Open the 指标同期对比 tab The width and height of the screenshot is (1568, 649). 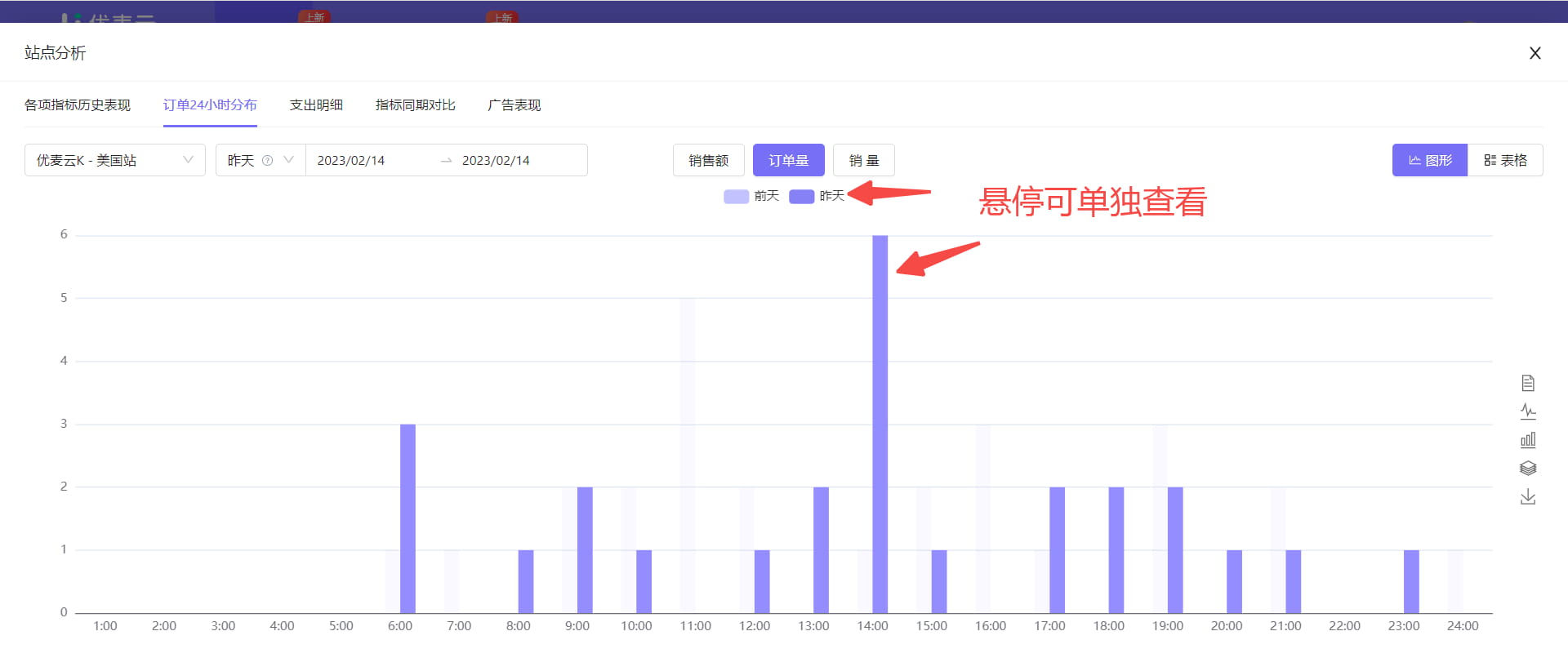point(416,105)
